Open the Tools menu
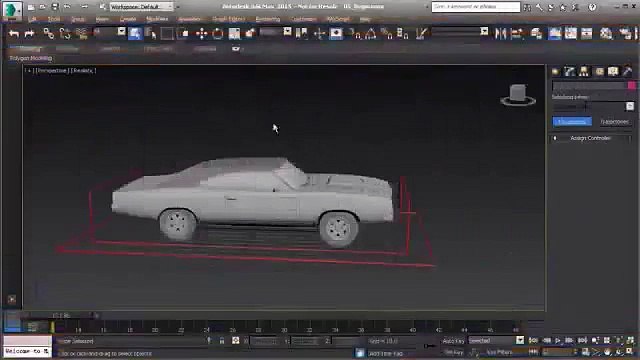The height and width of the screenshot is (360, 640). point(54,19)
